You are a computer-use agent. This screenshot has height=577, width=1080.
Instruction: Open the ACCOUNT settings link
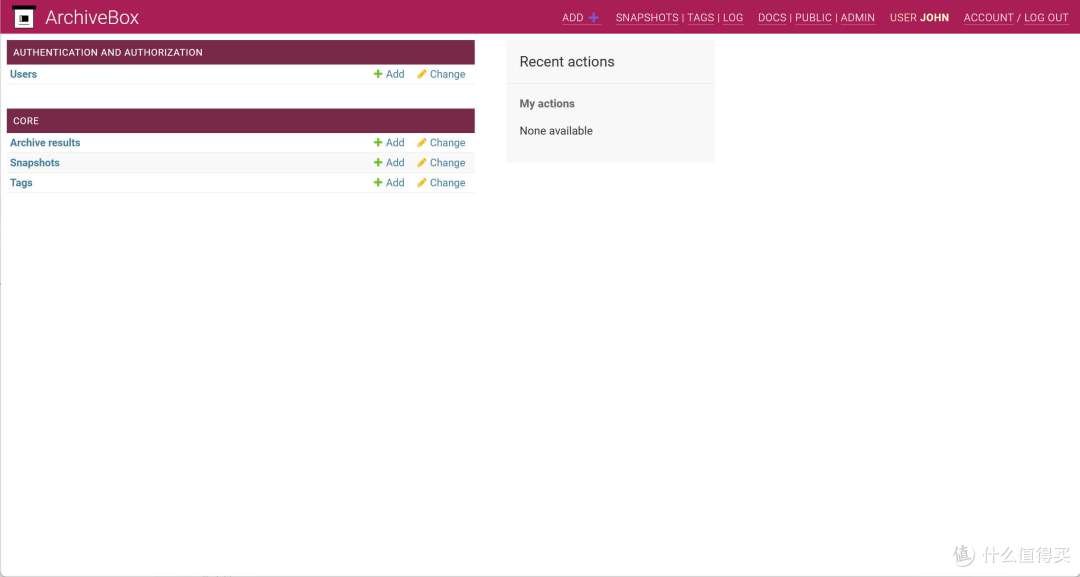(x=988, y=18)
